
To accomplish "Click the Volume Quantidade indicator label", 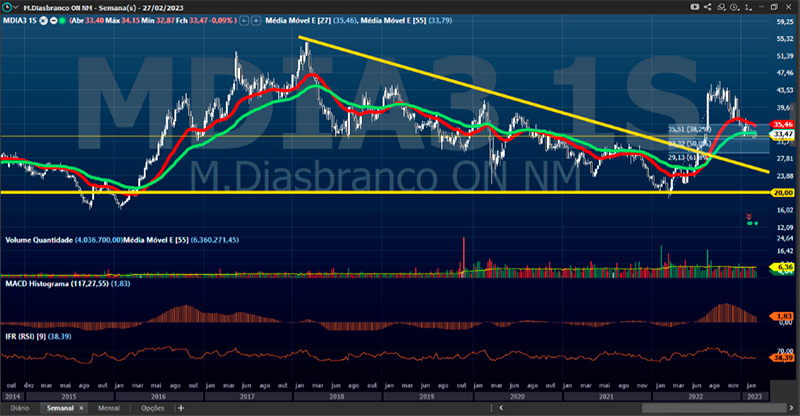I will point(39,240).
